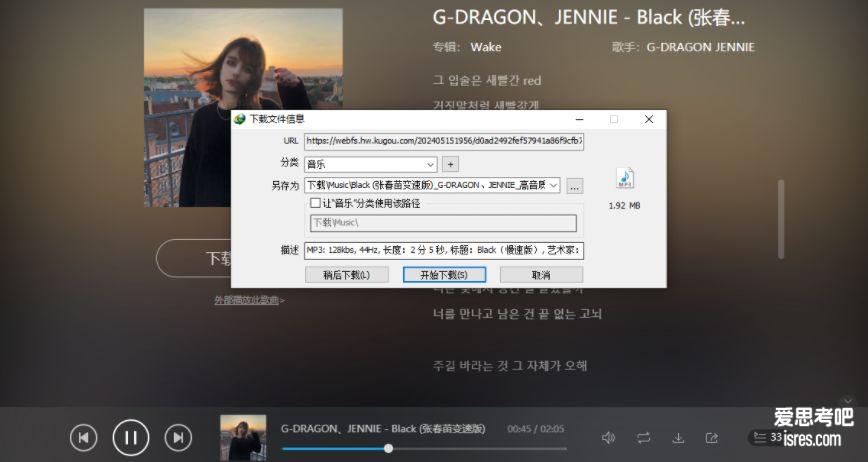Image resolution: width=868 pixels, height=462 pixels.
Task: Click artist name G-DRAGON JENNIE
Action: pos(700,47)
